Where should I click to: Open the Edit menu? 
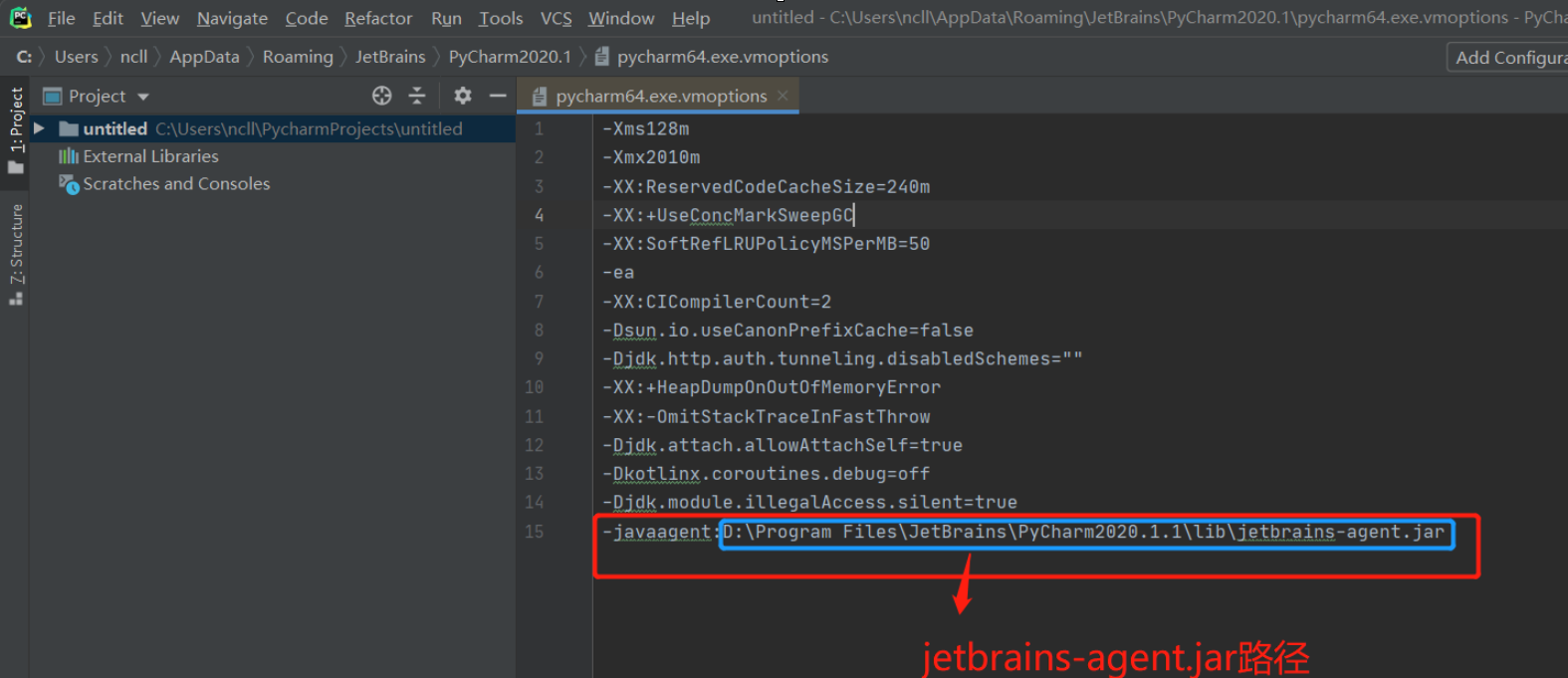coord(108,18)
